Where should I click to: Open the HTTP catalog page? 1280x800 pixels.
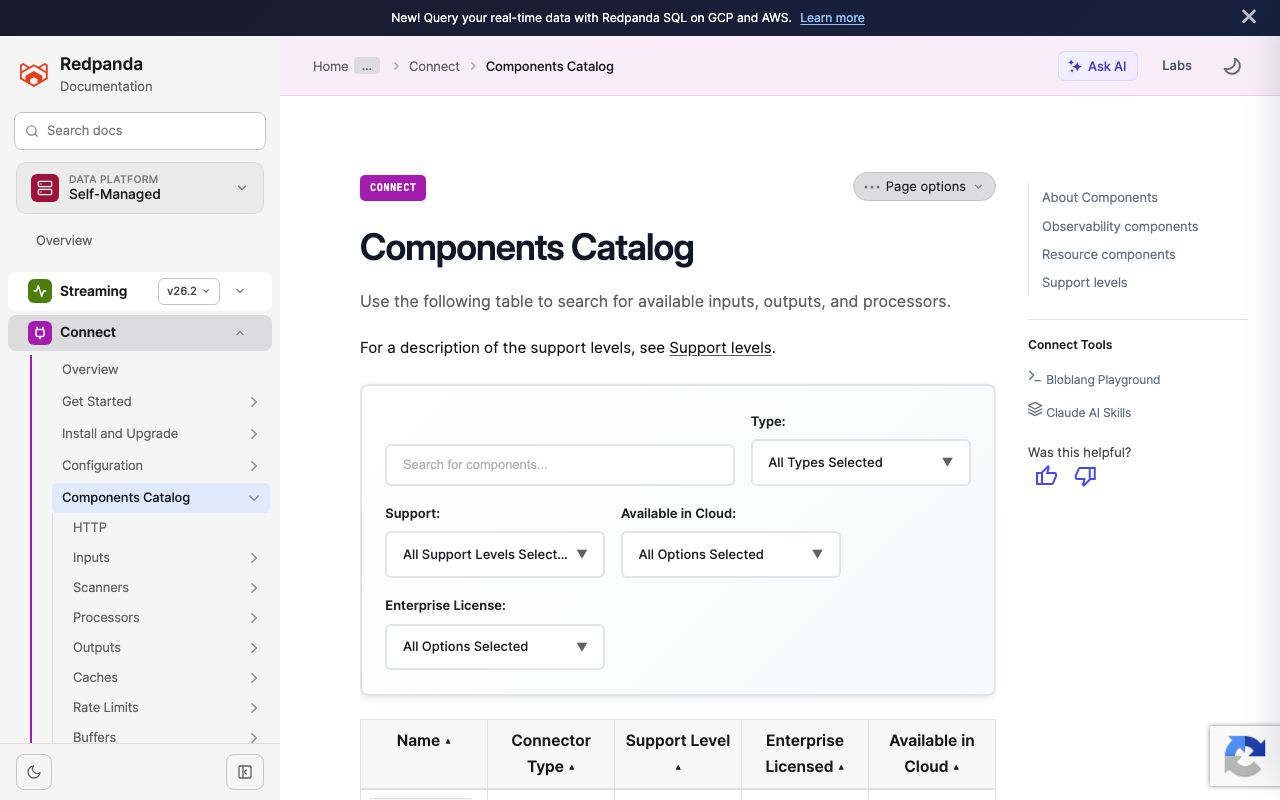point(90,528)
